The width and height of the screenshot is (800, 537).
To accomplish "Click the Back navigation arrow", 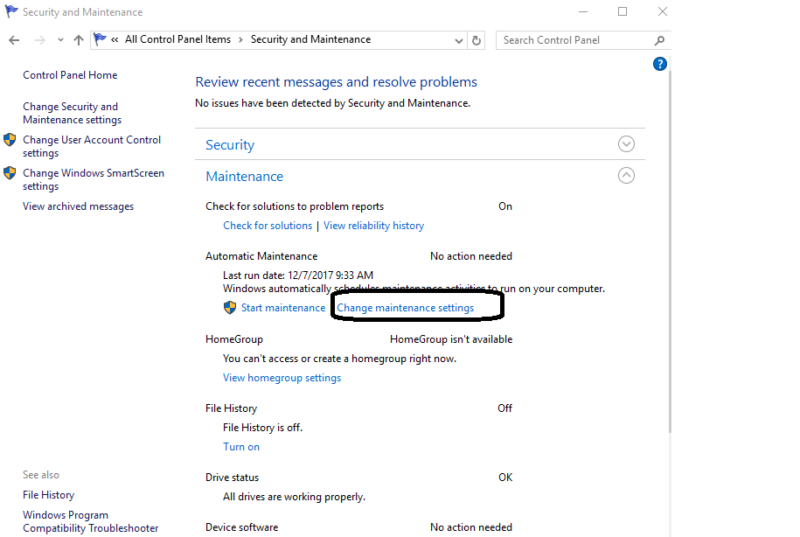I will click(x=14, y=40).
